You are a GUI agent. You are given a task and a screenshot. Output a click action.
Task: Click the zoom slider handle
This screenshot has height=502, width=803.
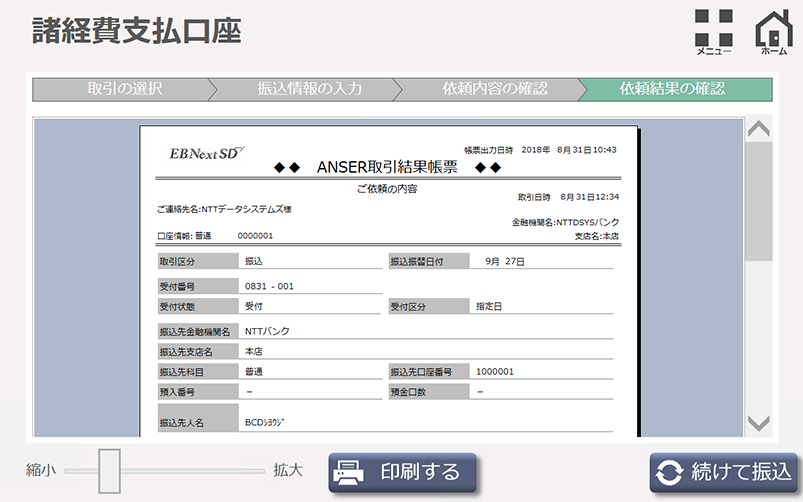109,468
